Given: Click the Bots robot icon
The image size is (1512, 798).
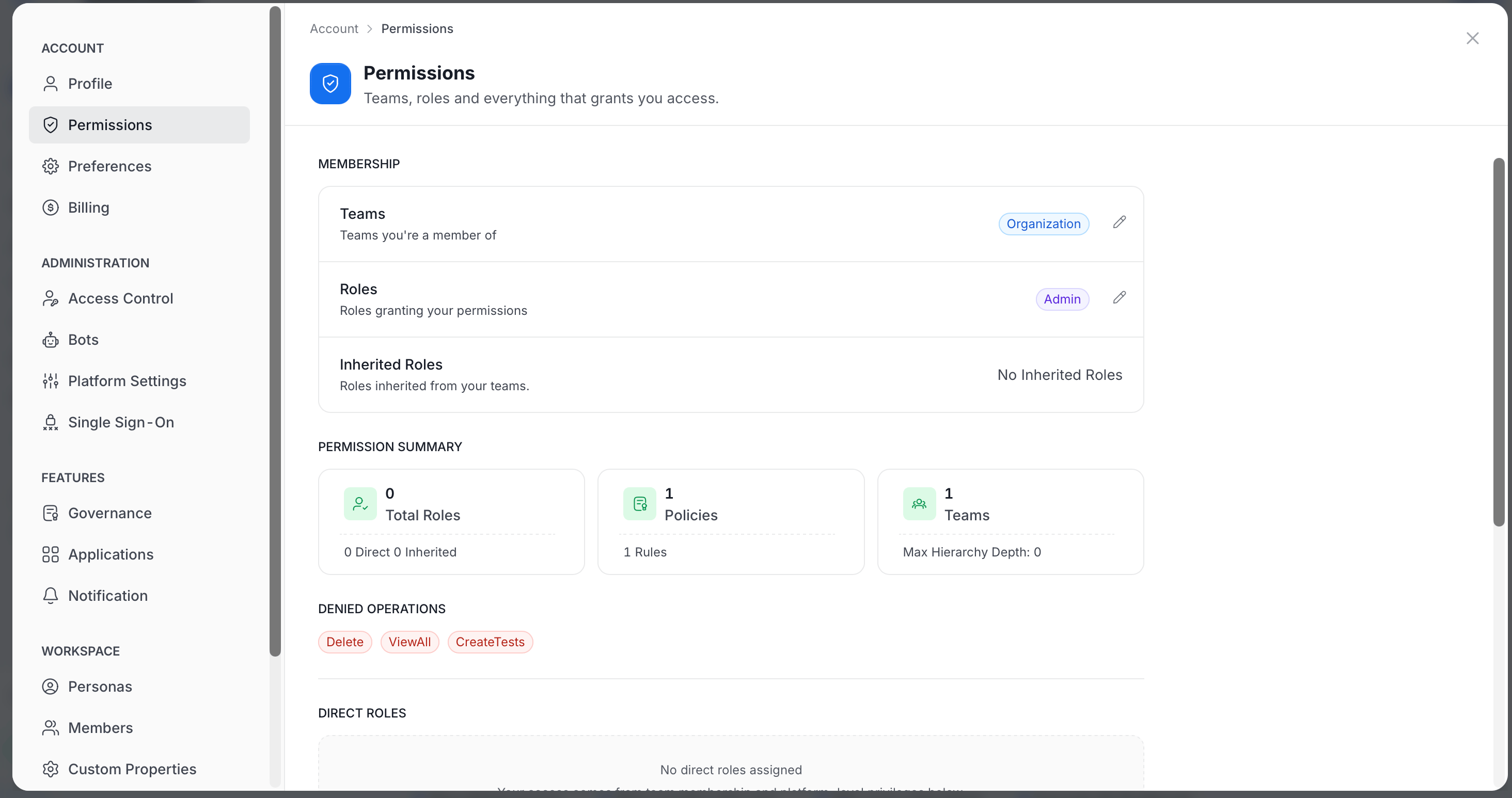Looking at the screenshot, I should click(x=51, y=340).
